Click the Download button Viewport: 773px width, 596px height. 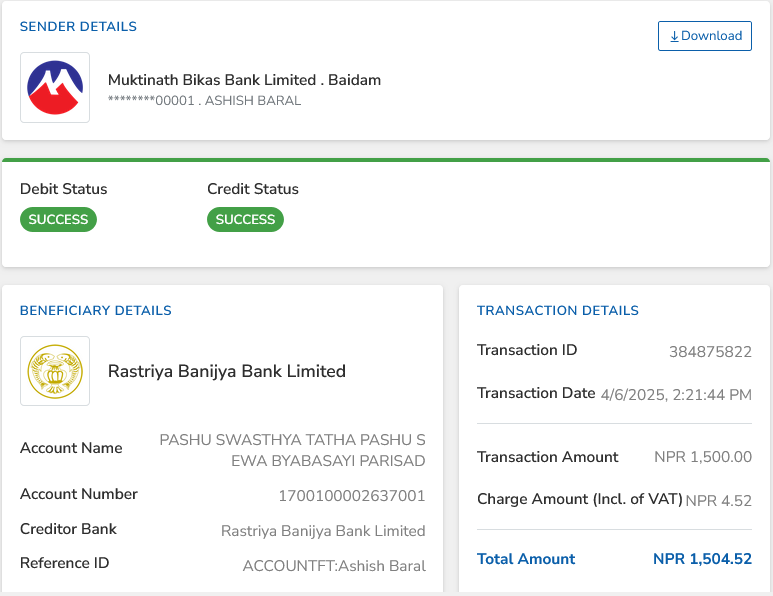coord(704,36)
